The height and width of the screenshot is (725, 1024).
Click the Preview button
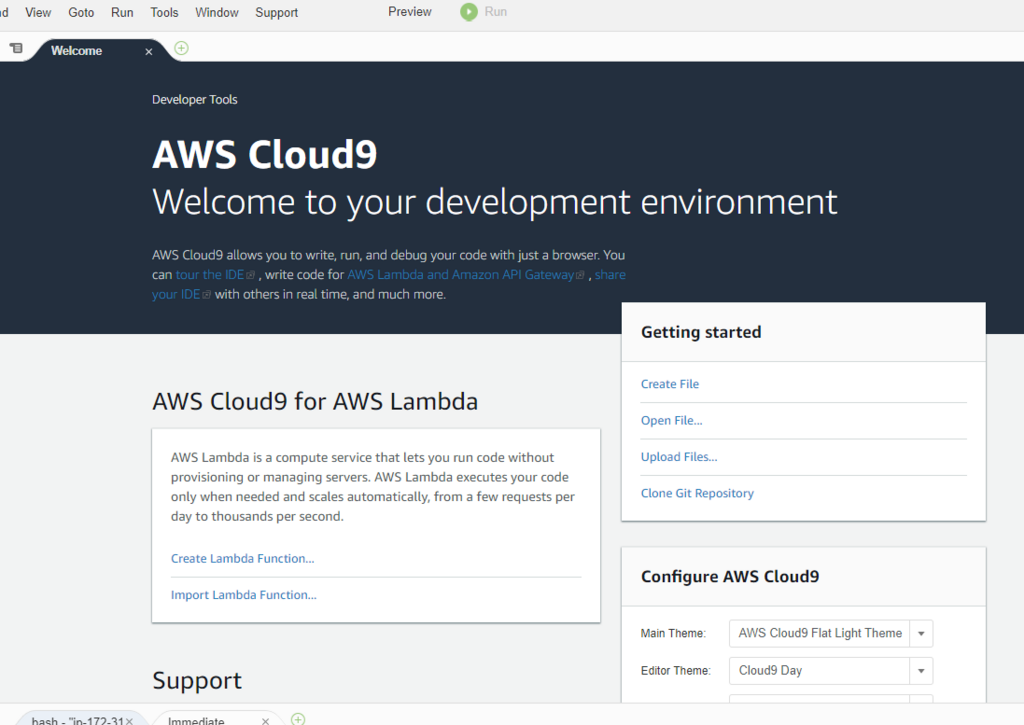click(409, 12)
